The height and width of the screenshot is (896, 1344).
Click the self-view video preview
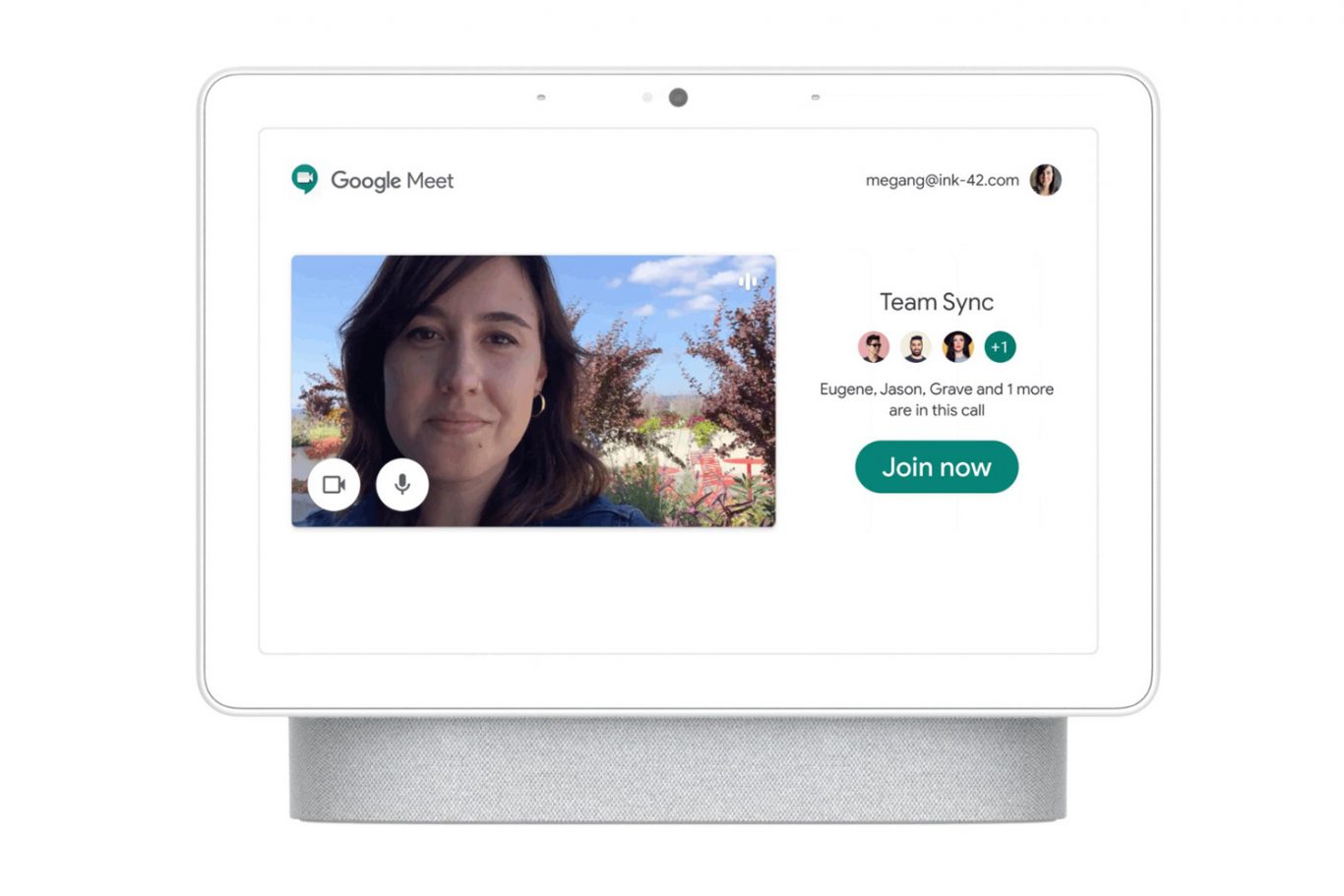(x=533, y=390)
